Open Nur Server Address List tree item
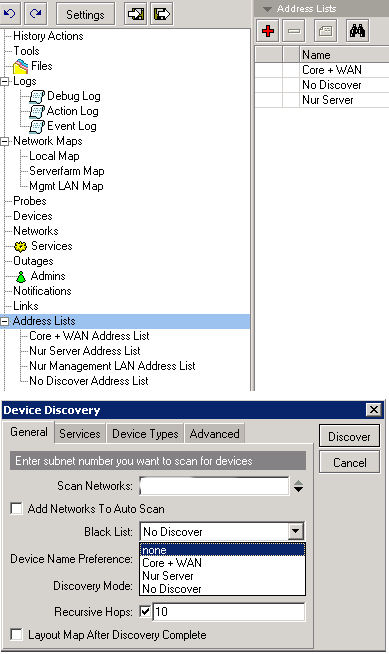 click(85, 351)
